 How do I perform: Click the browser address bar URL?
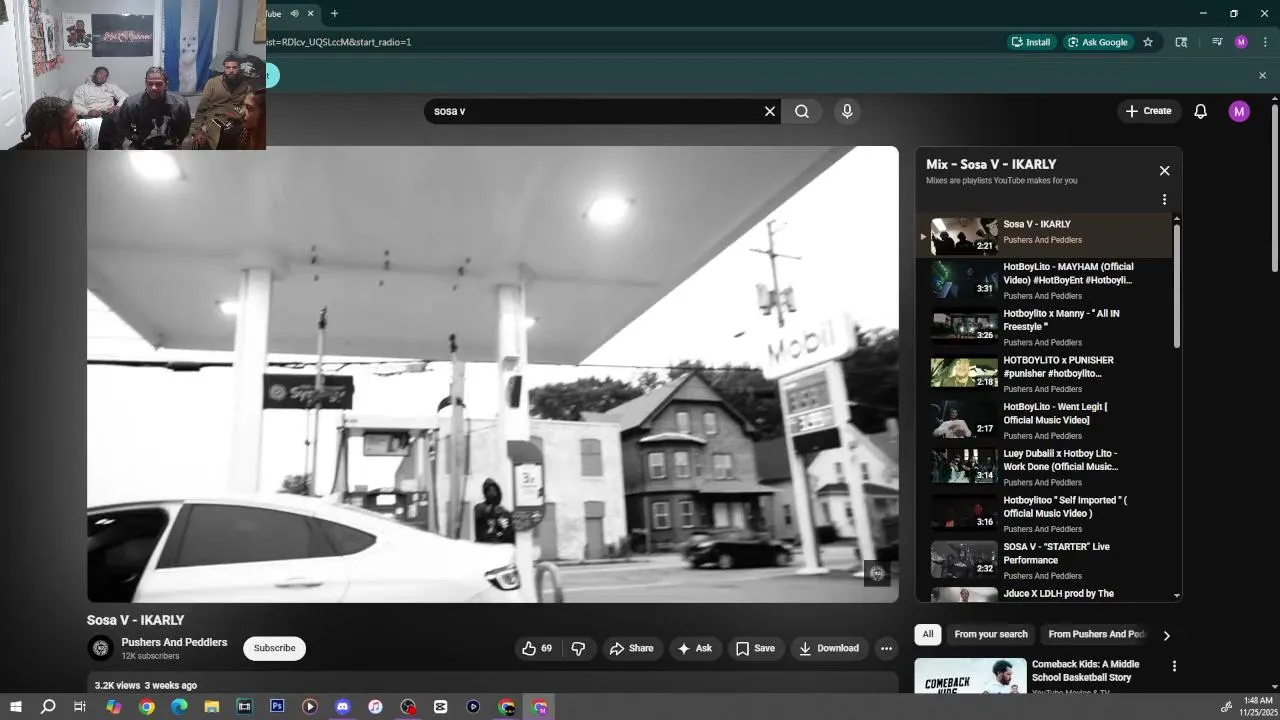[x=338, y=42]
